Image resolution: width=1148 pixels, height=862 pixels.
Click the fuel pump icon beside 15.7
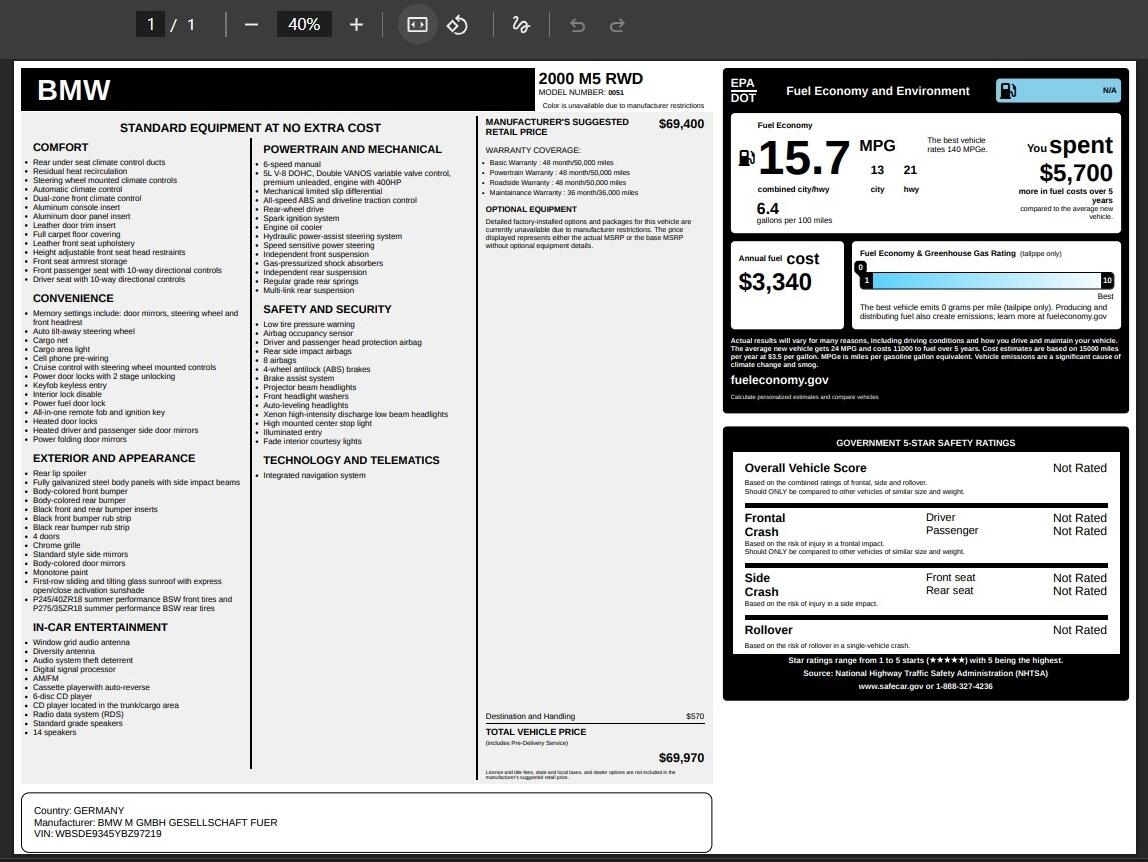pyautogui.click(x=746, y=158)
